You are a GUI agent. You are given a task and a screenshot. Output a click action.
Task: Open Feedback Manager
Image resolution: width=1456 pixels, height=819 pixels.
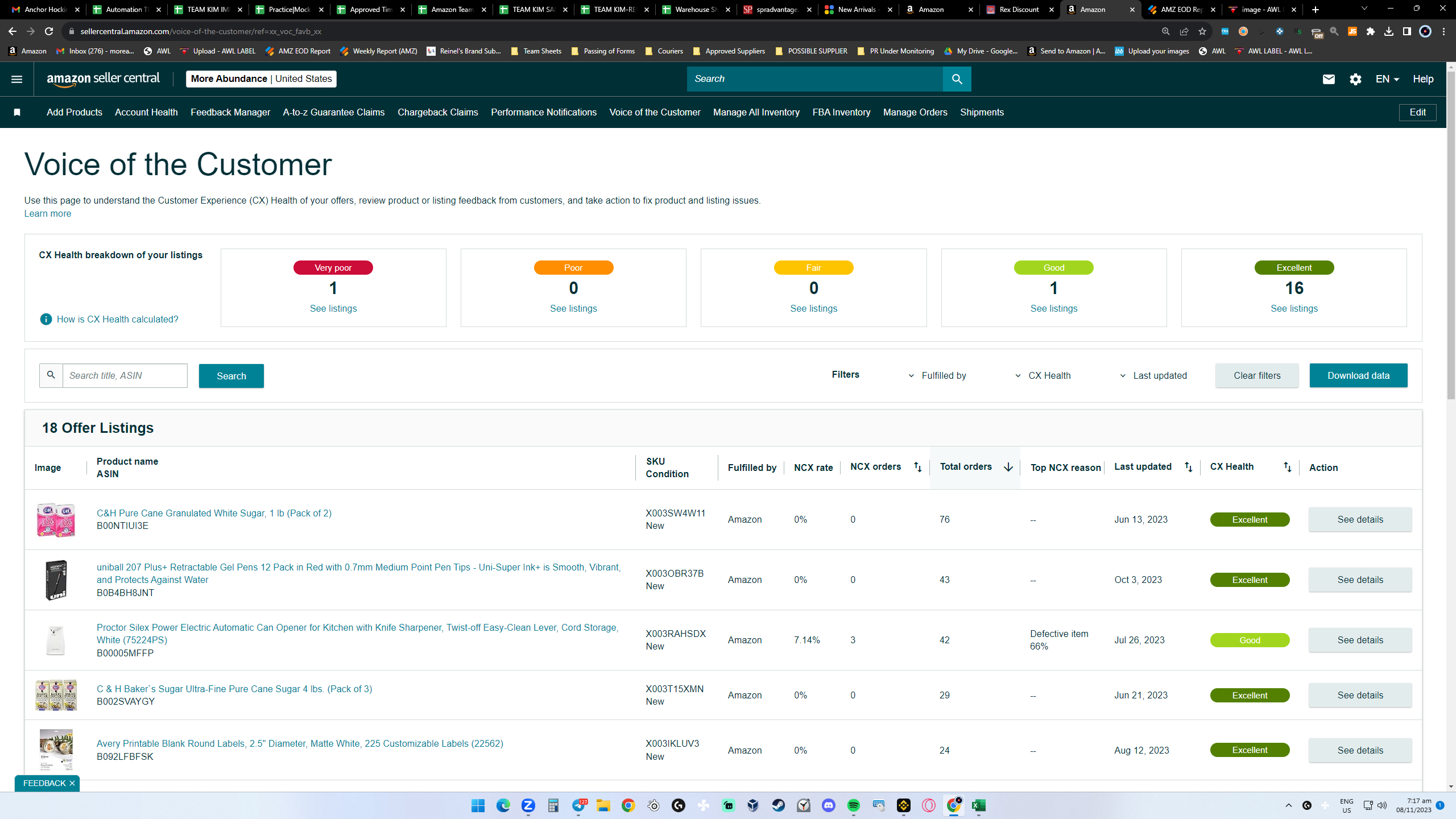tap(230, 113)
